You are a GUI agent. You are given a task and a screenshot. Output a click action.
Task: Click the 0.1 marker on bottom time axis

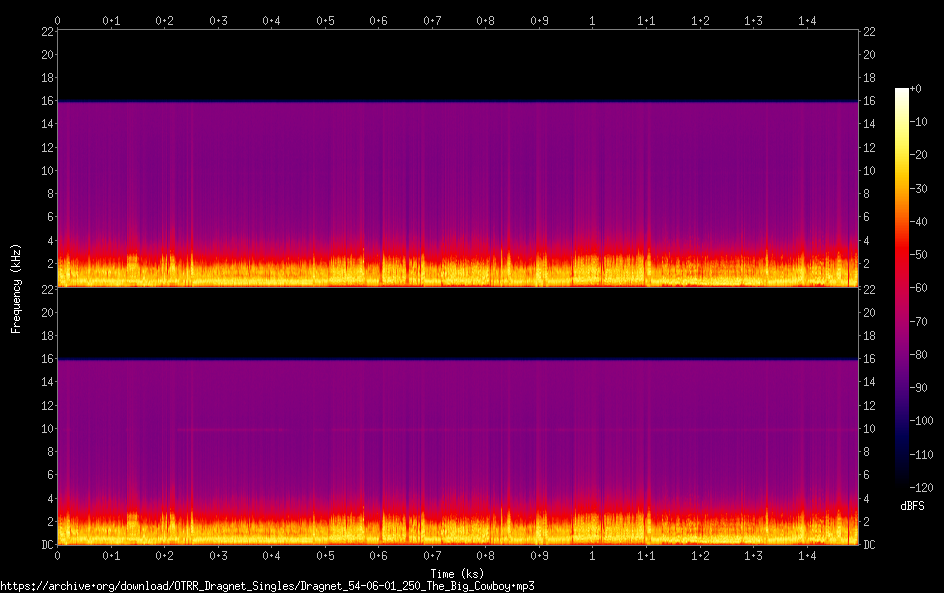[111, 555]
